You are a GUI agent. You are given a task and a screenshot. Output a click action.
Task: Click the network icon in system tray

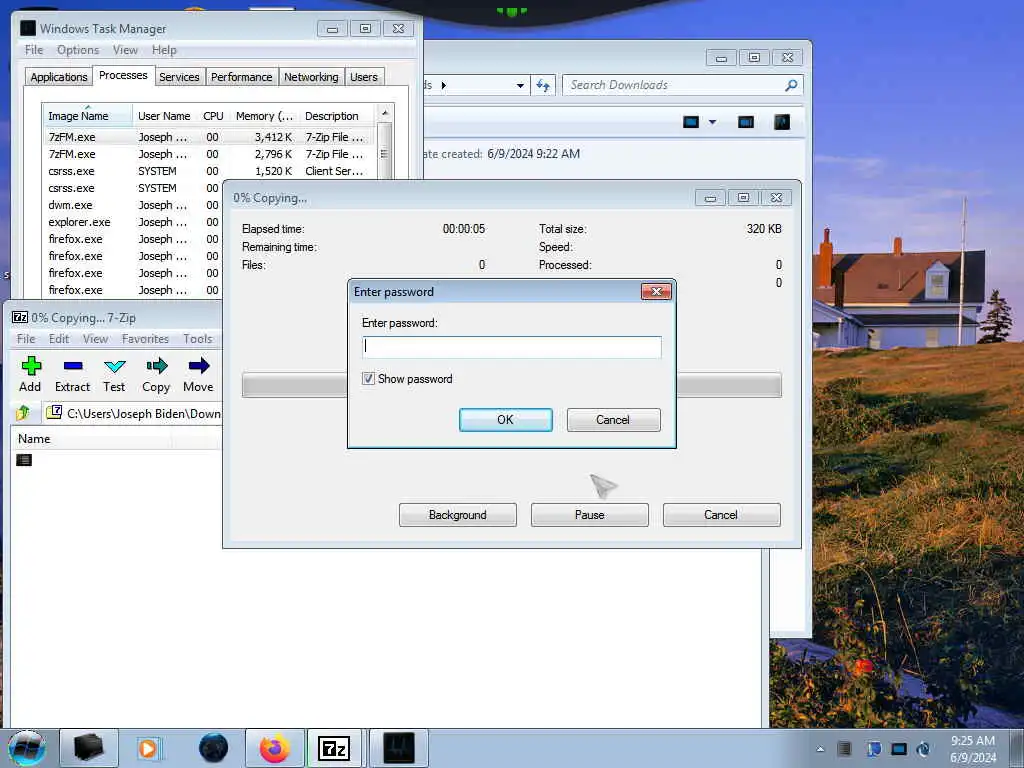tap(899, 749)
